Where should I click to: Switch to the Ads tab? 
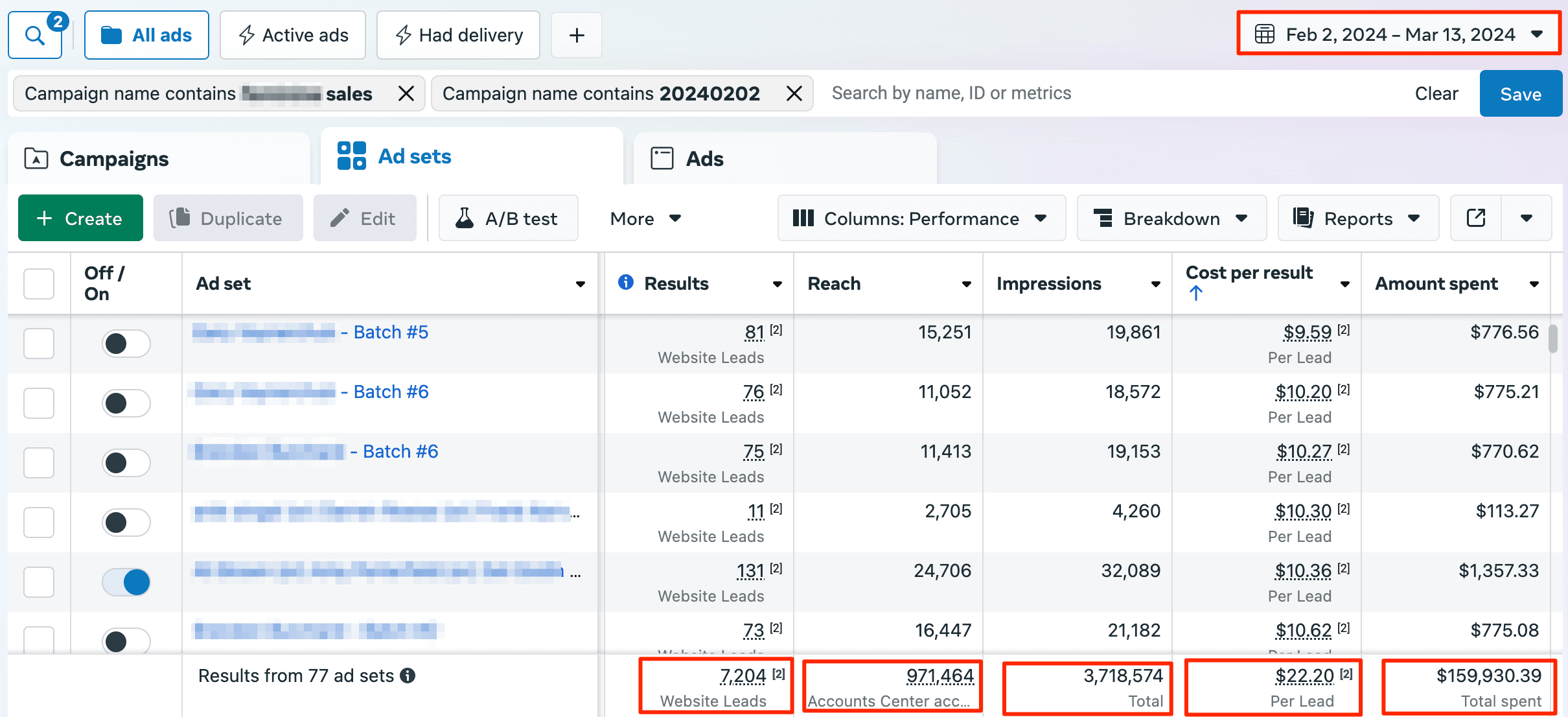pyautogui.click(x=785, y=159)
